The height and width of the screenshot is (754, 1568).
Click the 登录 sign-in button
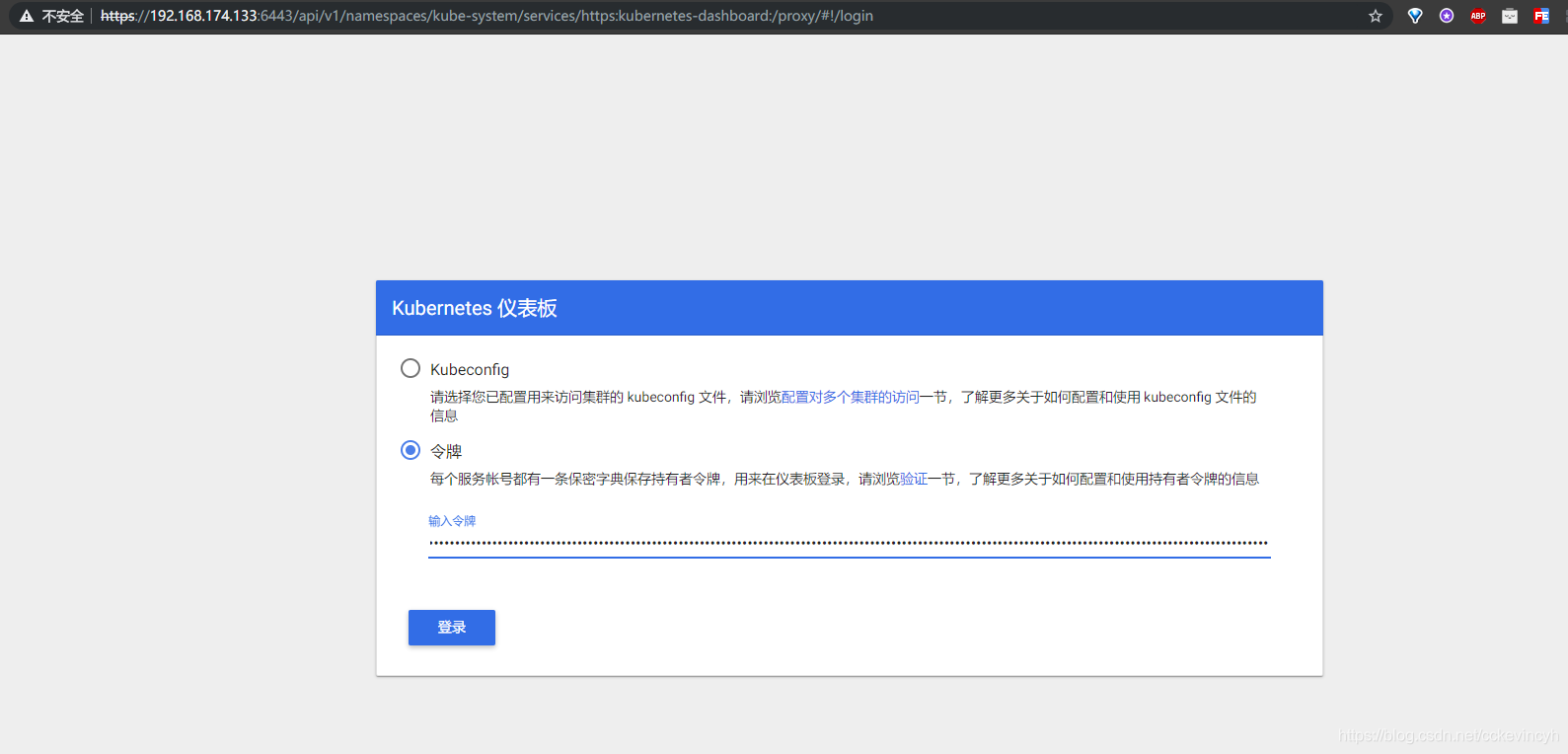coord(452,628)
